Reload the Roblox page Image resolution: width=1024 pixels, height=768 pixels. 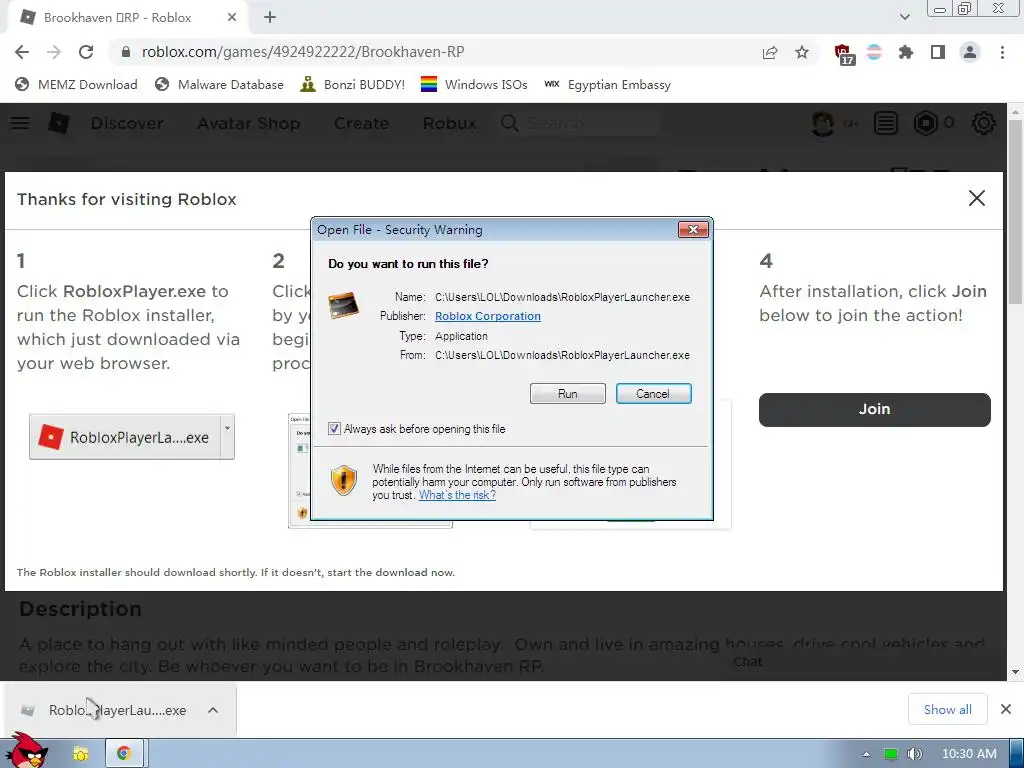pos(86,52)
